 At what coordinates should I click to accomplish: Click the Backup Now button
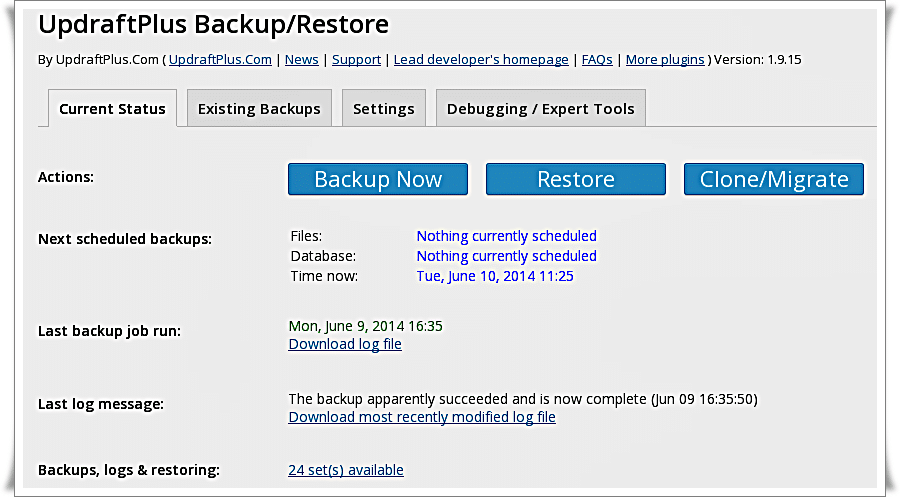point(378,179)
